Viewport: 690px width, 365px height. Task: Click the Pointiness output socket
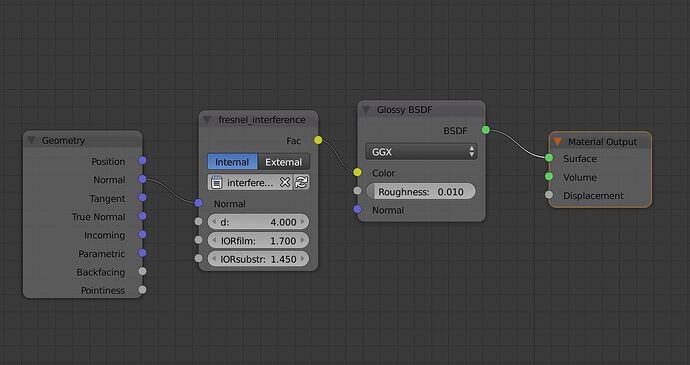(142, 290)
